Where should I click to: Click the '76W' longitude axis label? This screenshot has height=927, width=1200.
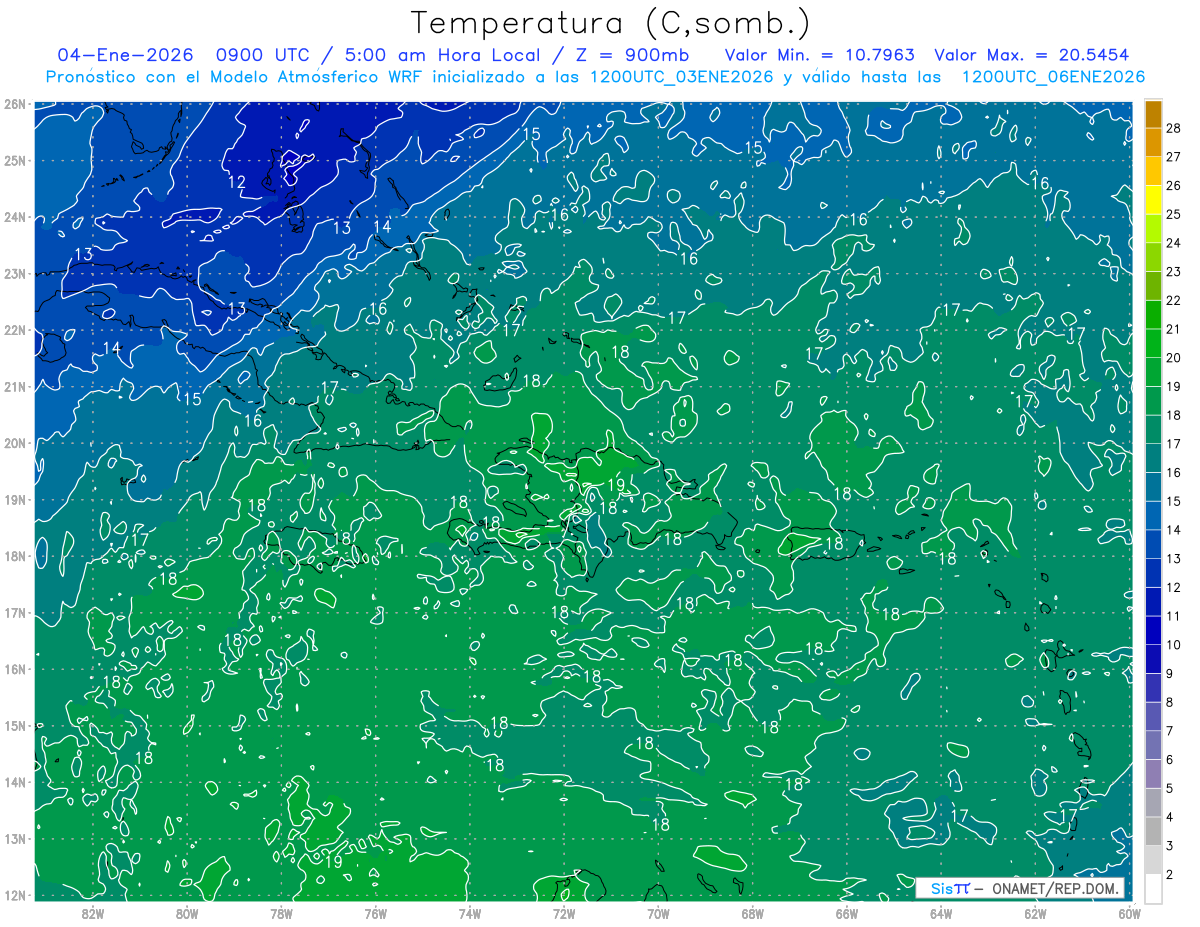tap(376, 913)
